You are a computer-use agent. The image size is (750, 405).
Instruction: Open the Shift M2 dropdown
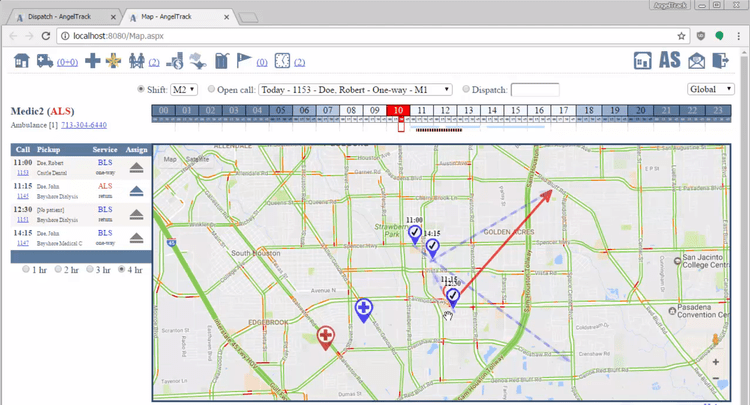[x=183, y=89]
